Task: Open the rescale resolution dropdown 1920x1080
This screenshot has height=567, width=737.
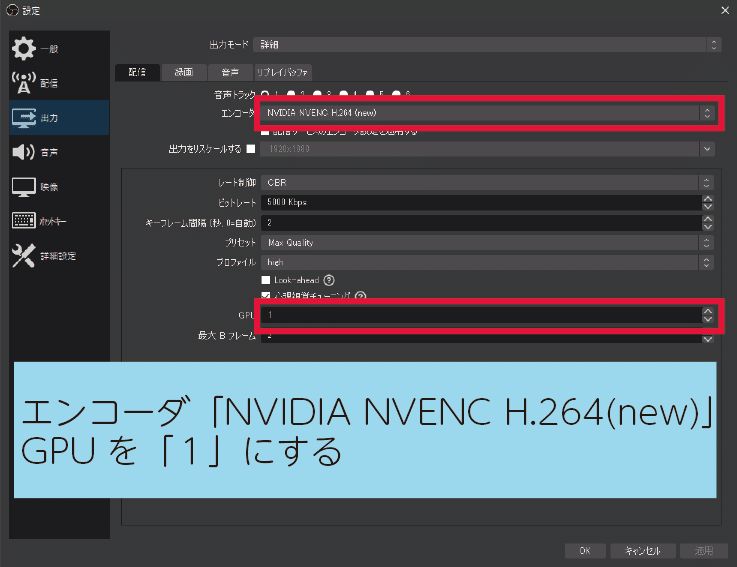Action: (487, 149)
